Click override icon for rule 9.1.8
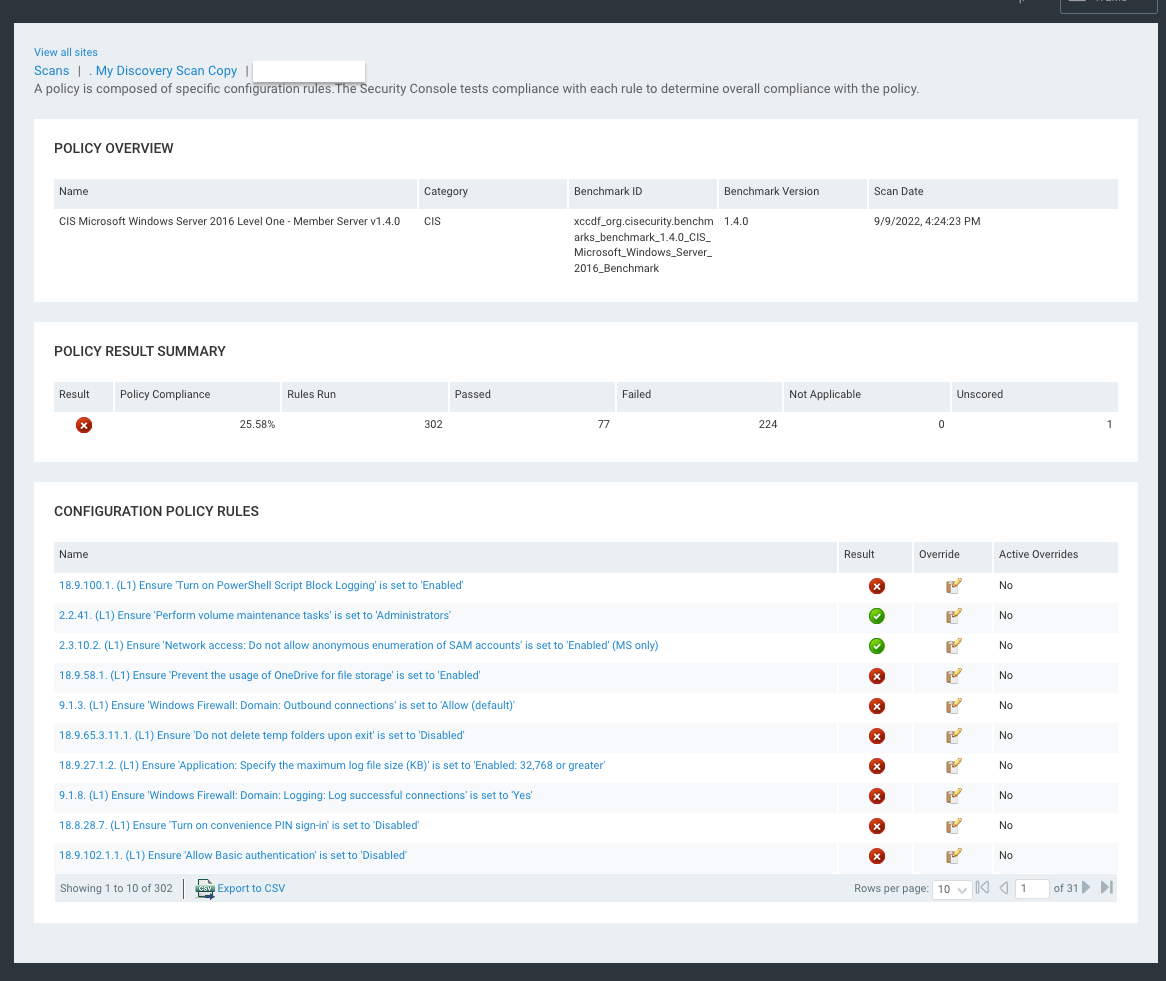Screen dimensions: 1166x981 tap(953, 796)
